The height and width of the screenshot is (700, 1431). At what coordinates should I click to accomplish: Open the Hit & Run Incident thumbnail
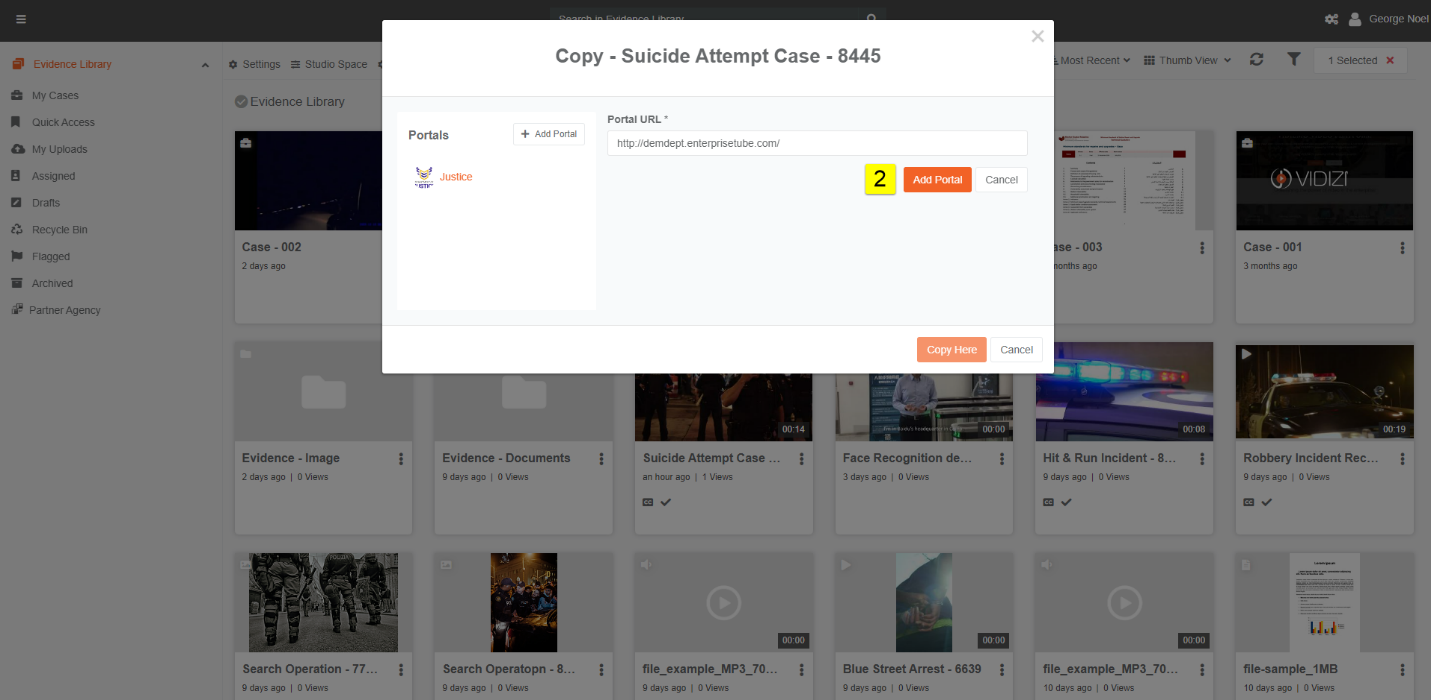(1124, 392)
